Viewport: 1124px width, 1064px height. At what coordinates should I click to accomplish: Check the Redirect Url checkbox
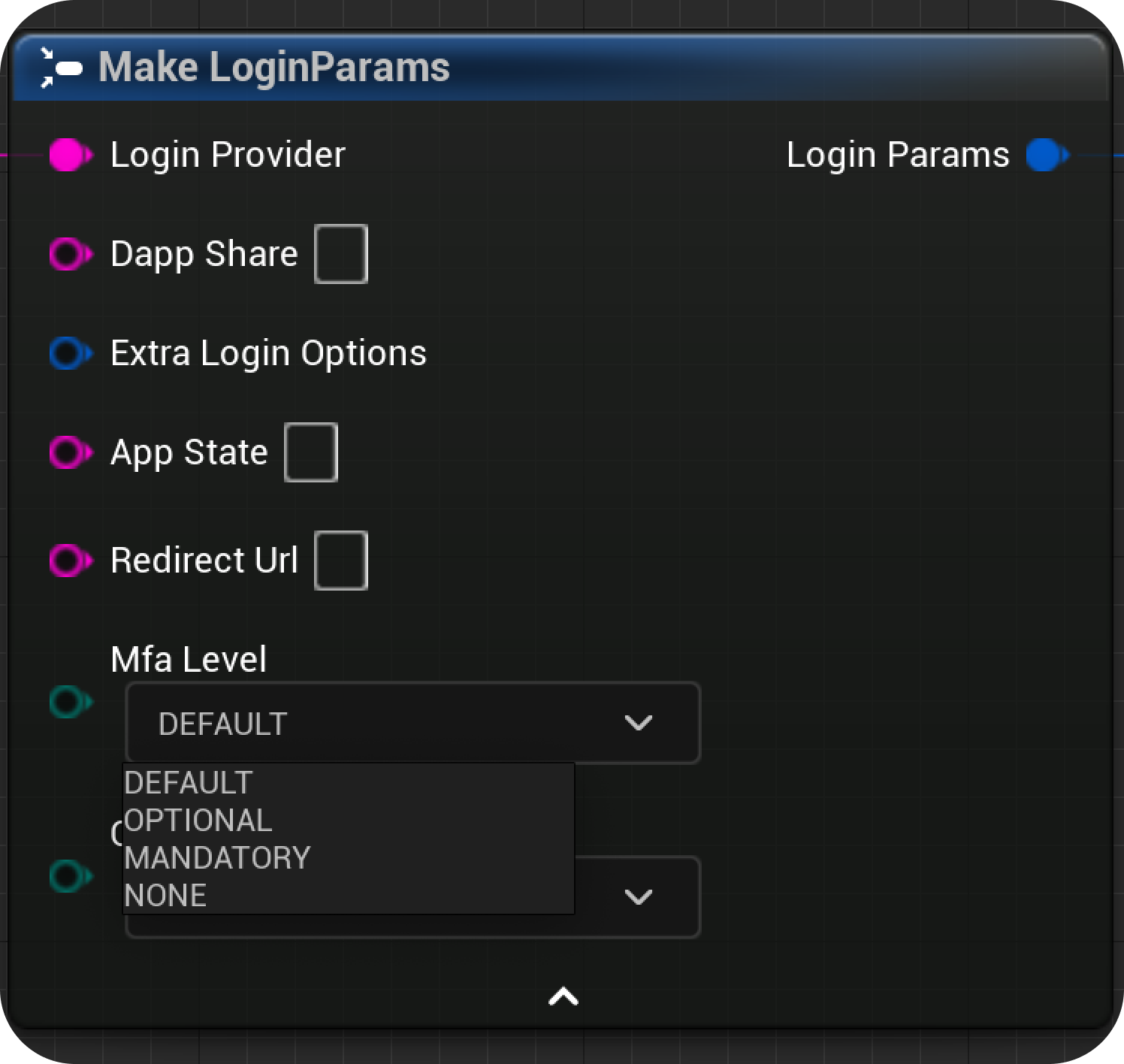(341, 561)
